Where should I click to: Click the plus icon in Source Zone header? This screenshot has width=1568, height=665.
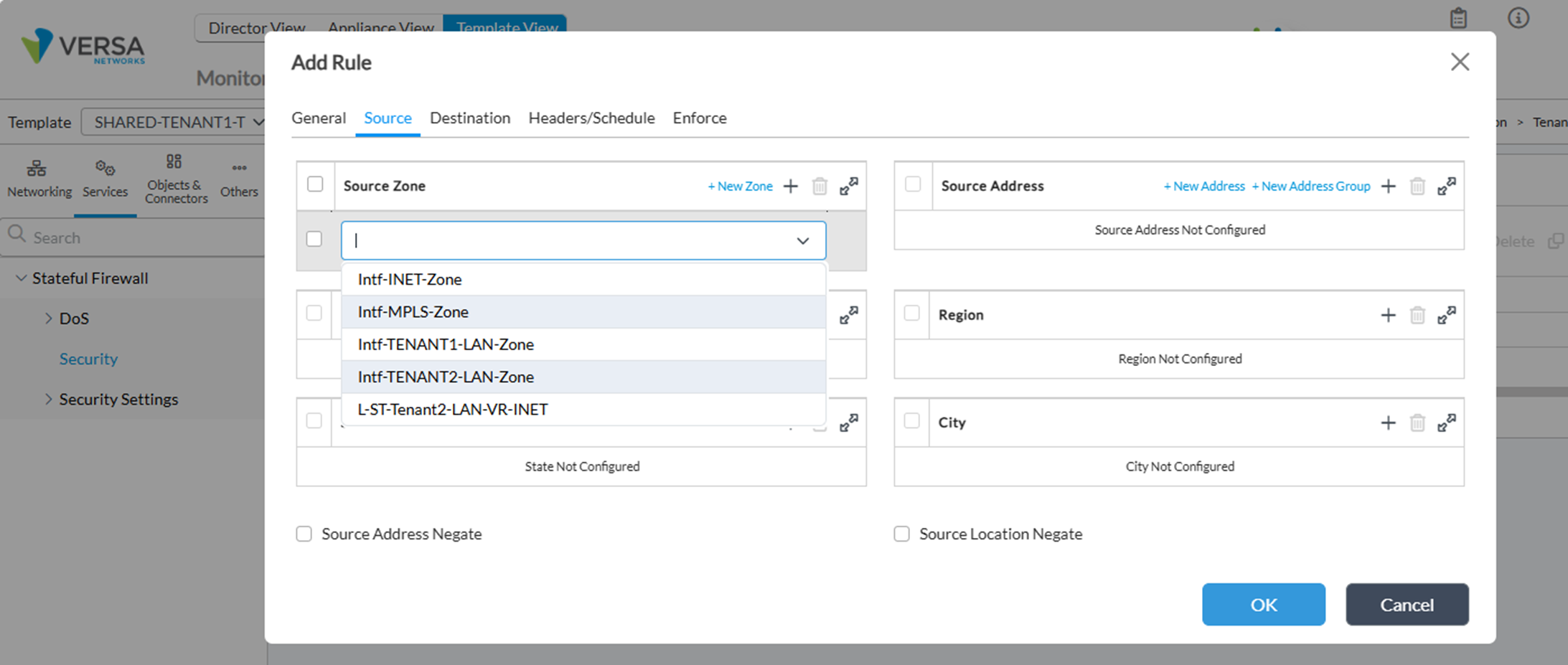tap(790, 187)
